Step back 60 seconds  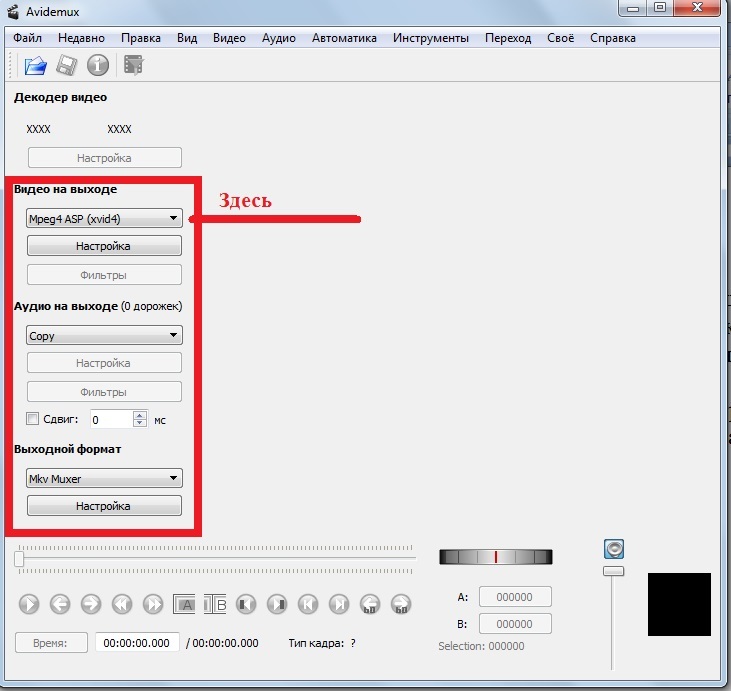(370, 604)
